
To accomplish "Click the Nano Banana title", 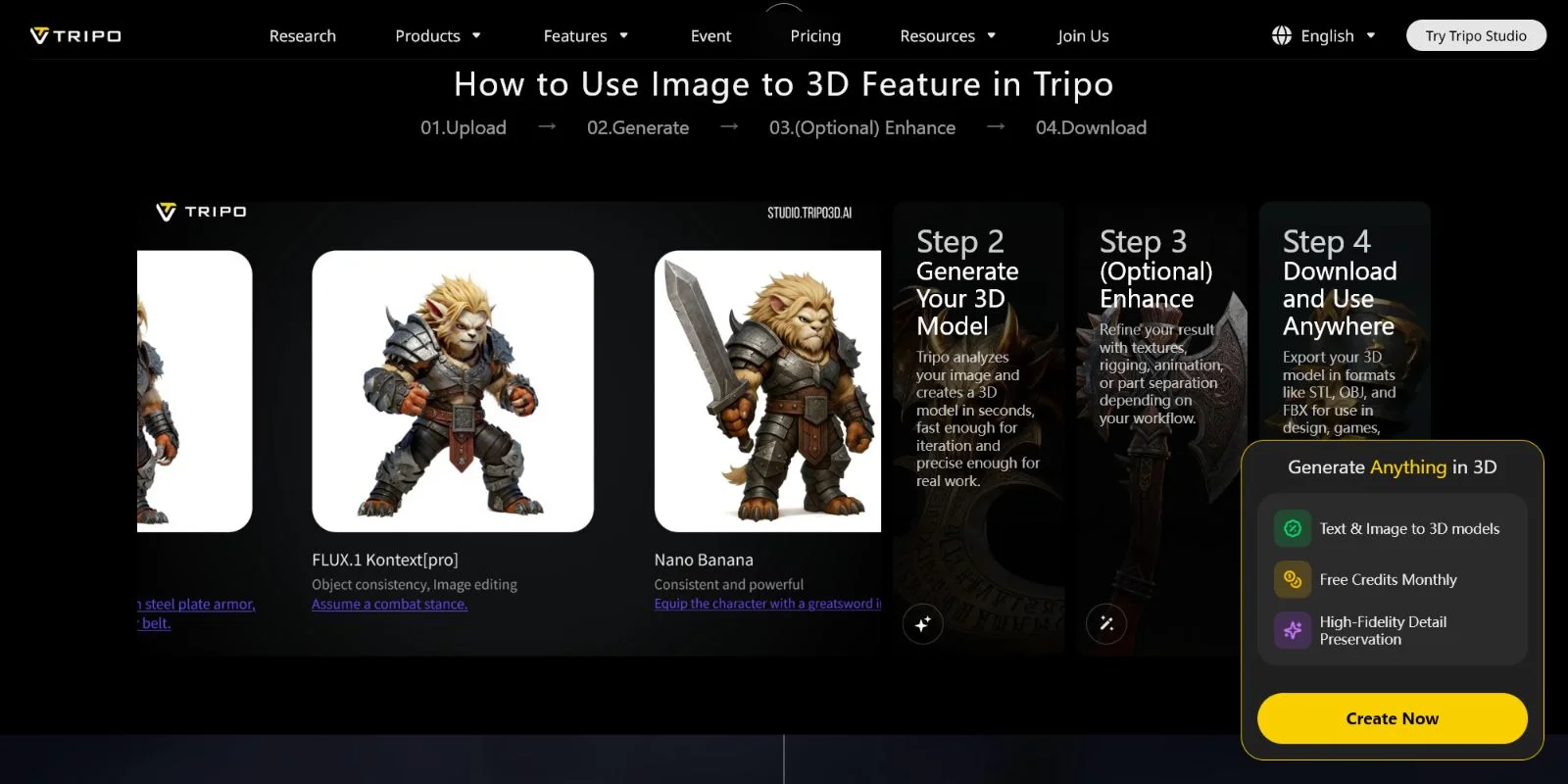I will [x=704, y=560].
